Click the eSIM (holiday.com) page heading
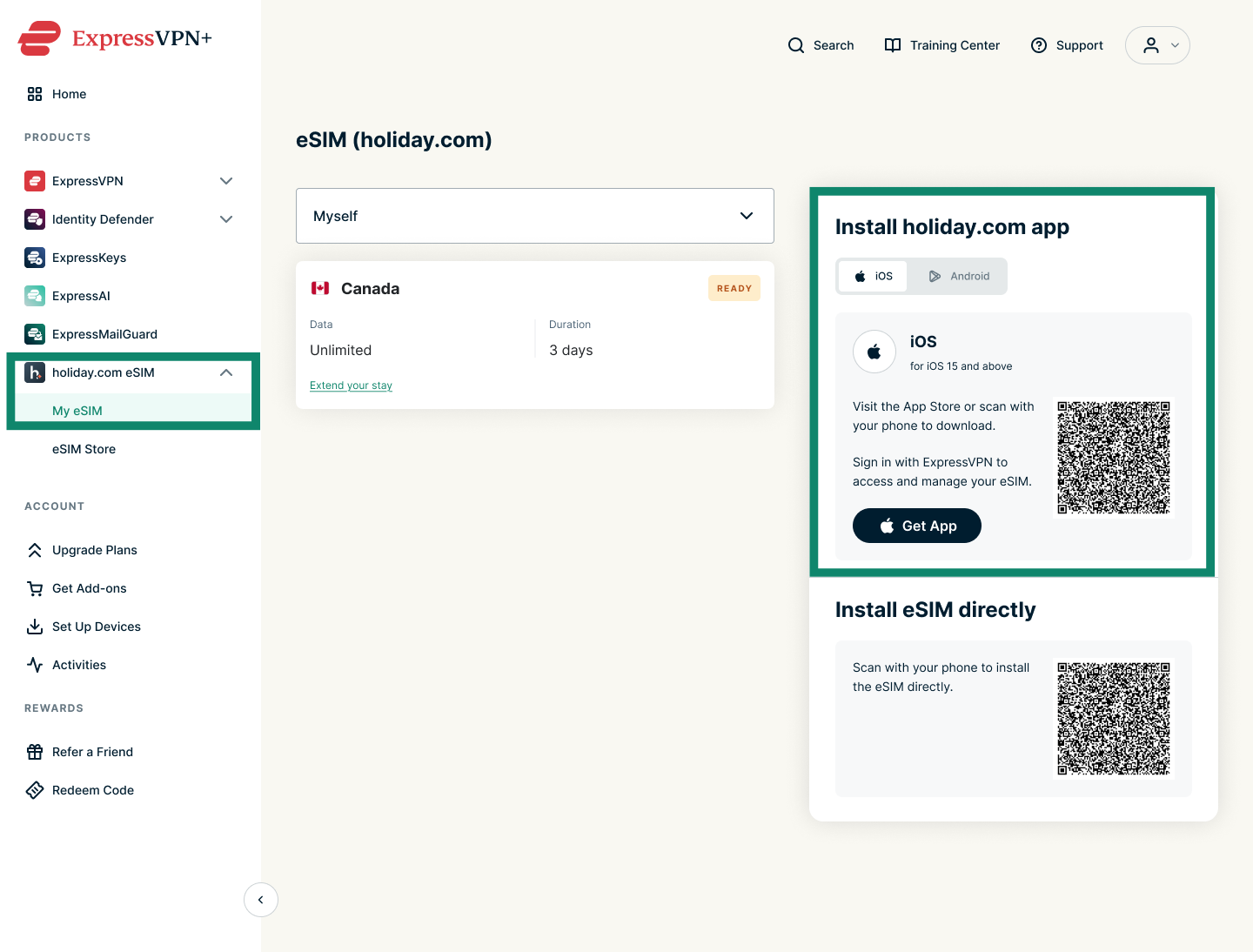The image size is (1253, 952). [394, 139]
